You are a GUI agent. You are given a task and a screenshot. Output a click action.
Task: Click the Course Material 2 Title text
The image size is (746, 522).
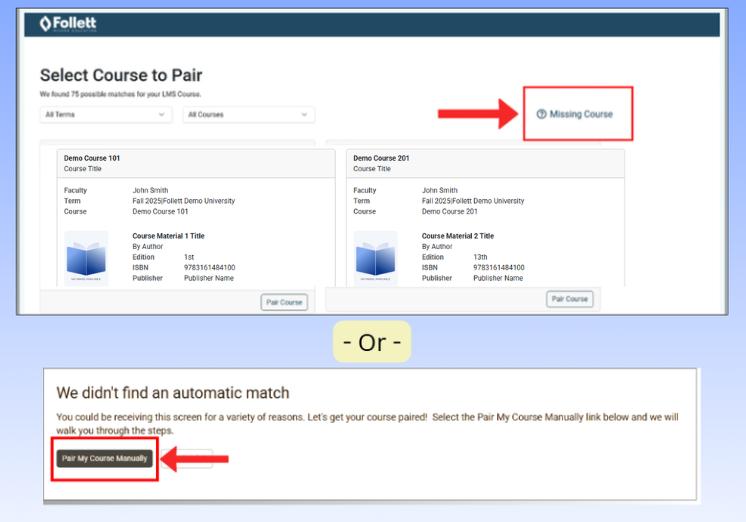458,236
